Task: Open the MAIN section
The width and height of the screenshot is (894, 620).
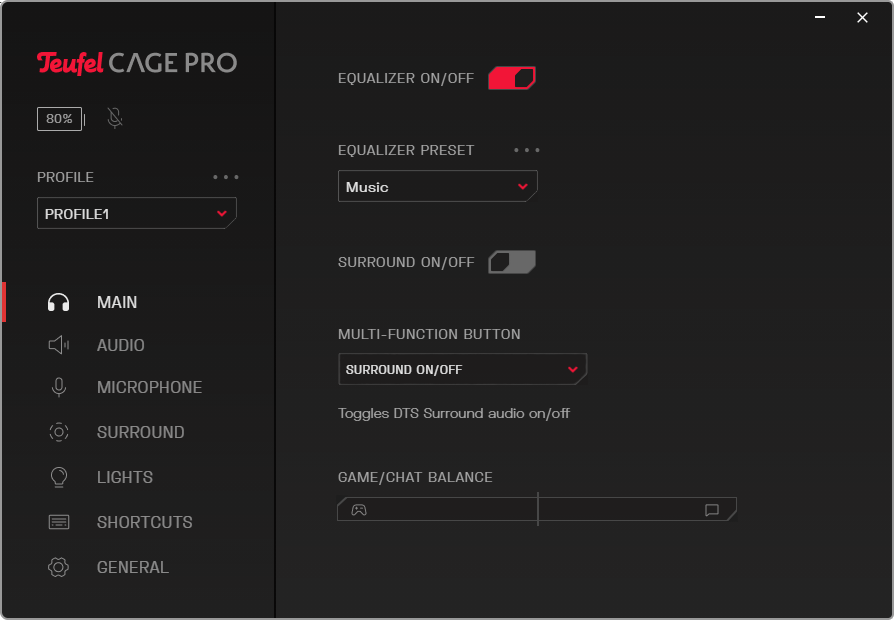Action: [117, 302]
